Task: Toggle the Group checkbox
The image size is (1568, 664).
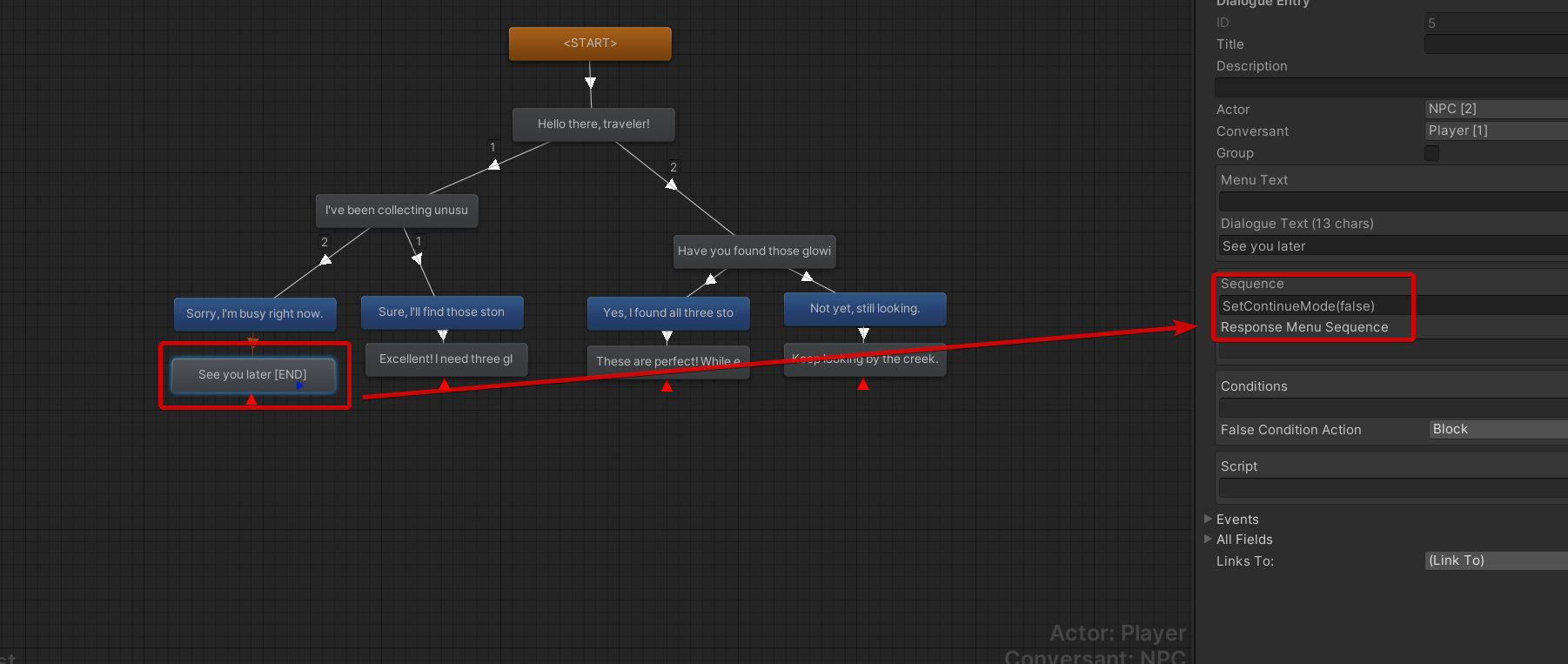Action: click(1431, 153)
